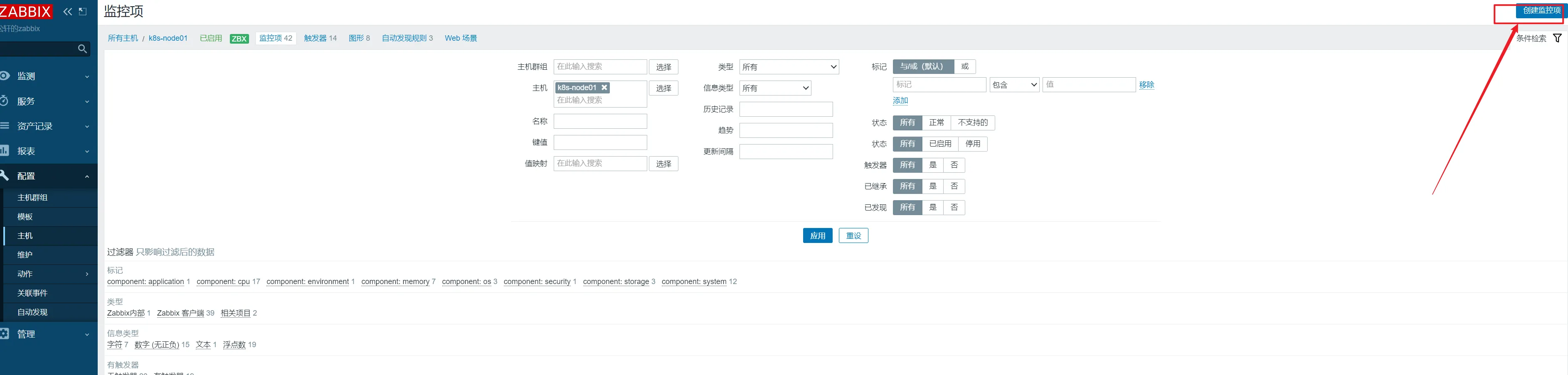Click the 创建监控项 button
This screenshot has width=1568, height=375.
click(x=1541, y=10)
